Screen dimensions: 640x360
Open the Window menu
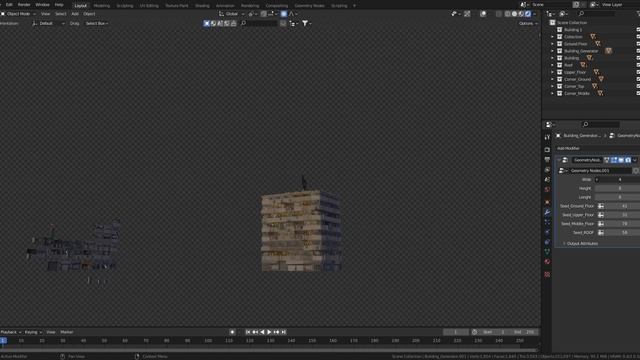42,5
